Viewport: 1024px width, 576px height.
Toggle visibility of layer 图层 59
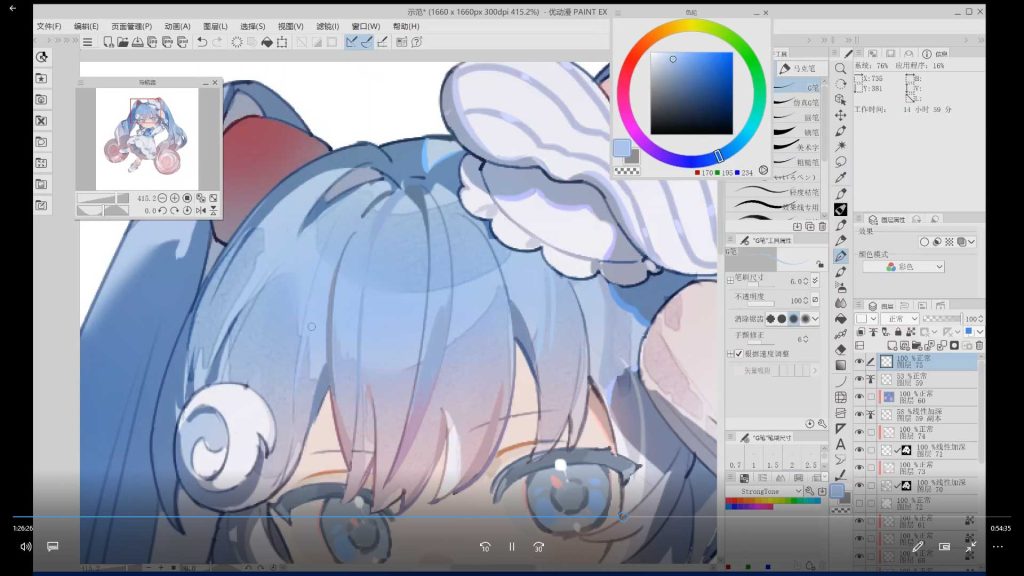tap(859, 379)
